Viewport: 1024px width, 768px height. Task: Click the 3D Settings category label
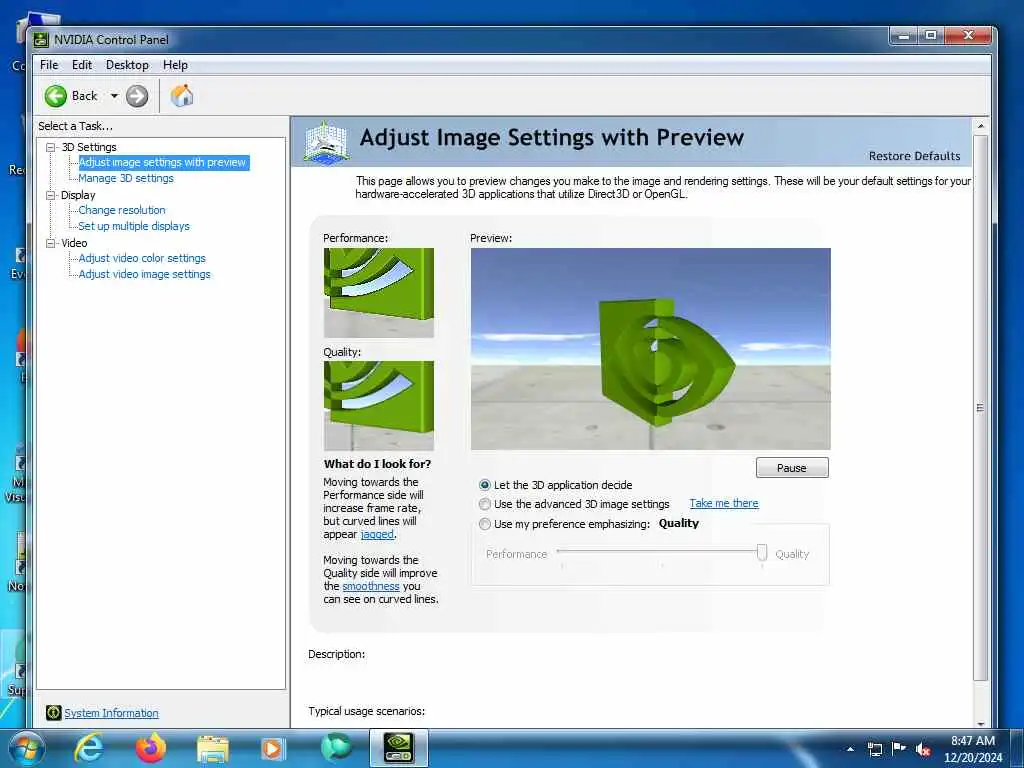(89, 147)
